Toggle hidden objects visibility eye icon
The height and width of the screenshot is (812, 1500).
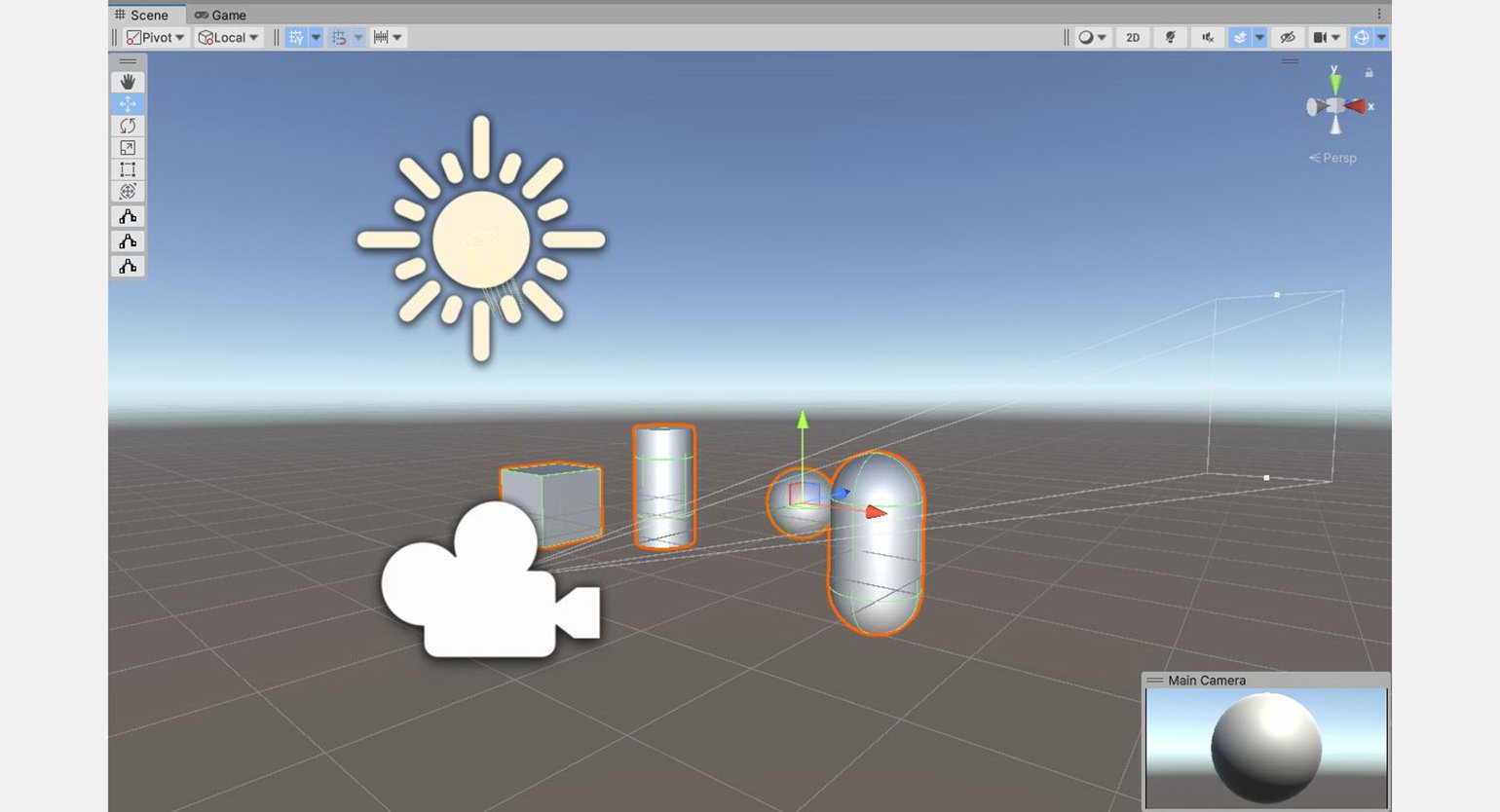(x=1288, y=38)
